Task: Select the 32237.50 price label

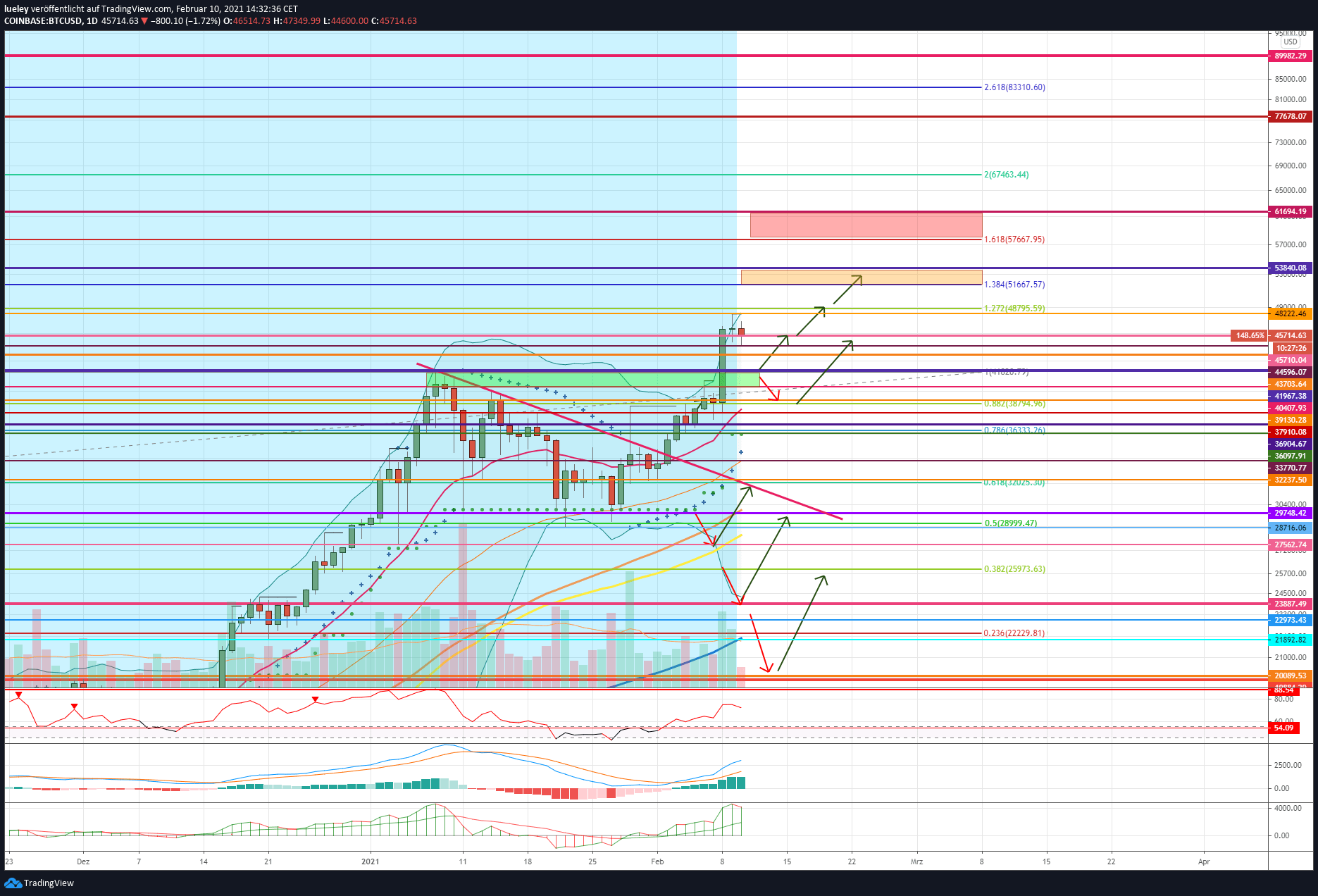Action: [1291, 480]
